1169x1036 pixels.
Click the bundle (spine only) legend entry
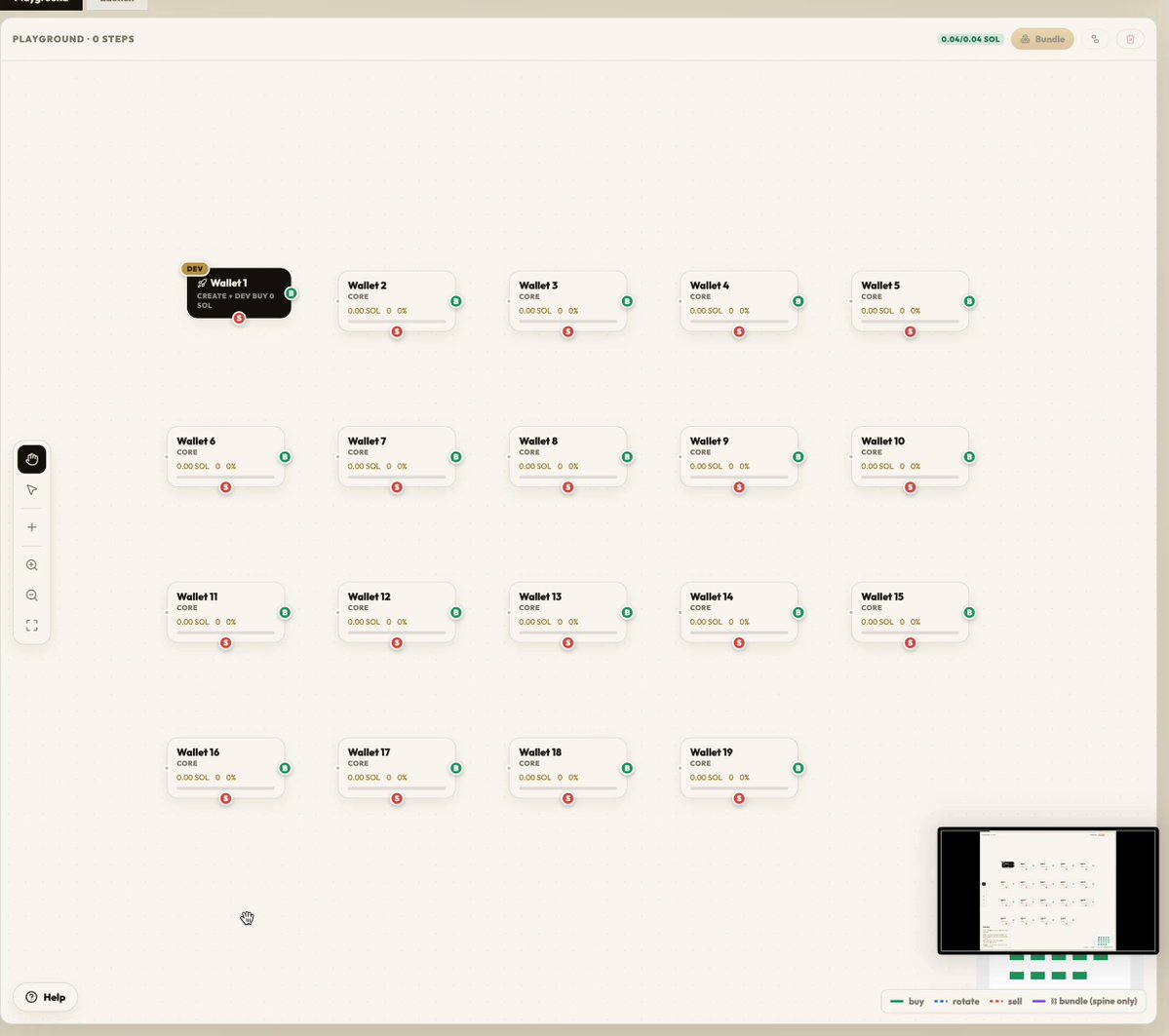point(1085,1002)
